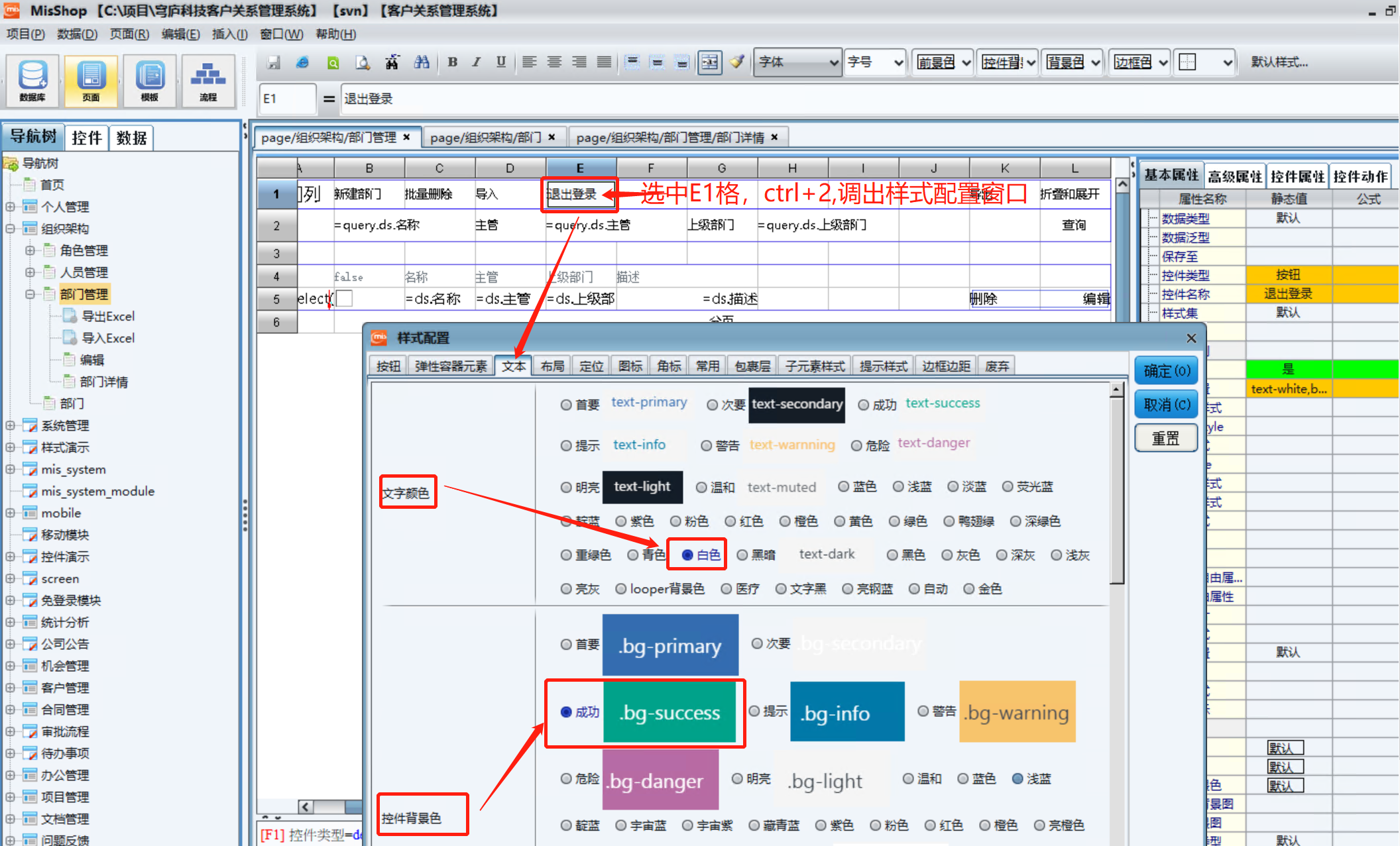This screenshot has height=846, width=1400.
Task: Expand the 系统管理 tree node
Action: [x=11, y=425]
